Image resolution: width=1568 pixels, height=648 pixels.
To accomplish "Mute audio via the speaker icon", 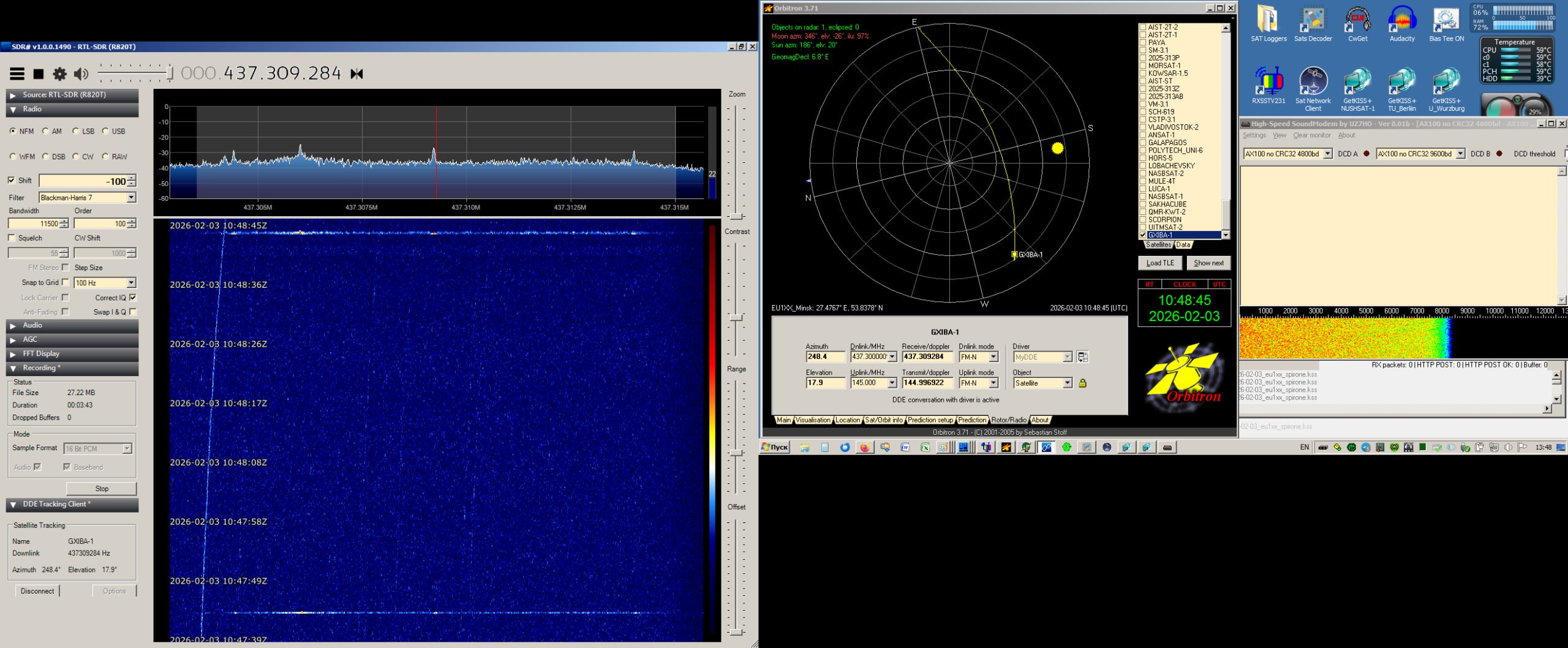I will (81, 74).
